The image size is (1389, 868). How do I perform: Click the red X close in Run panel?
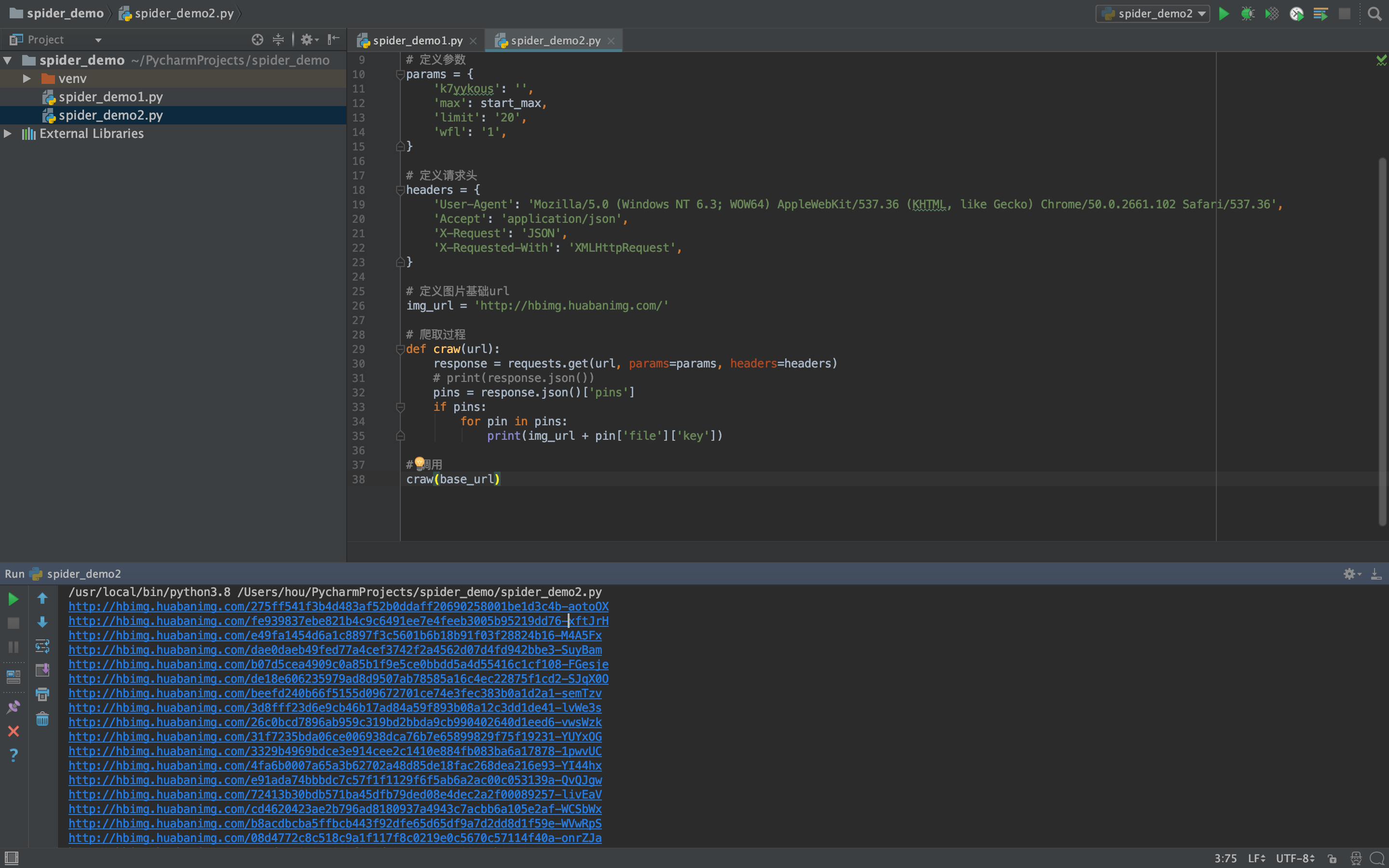[x=13, y=731]
